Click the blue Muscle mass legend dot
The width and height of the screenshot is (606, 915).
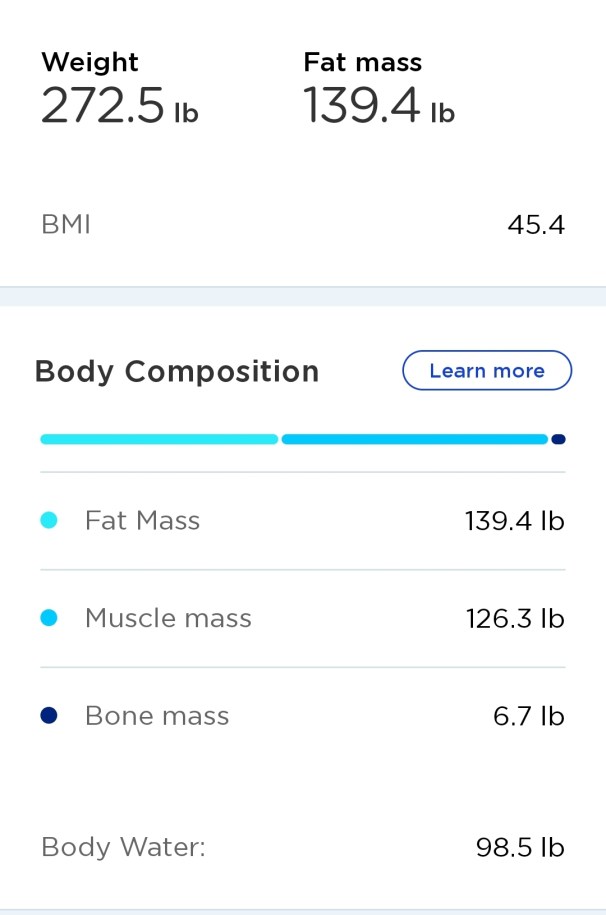pos(48,619)
